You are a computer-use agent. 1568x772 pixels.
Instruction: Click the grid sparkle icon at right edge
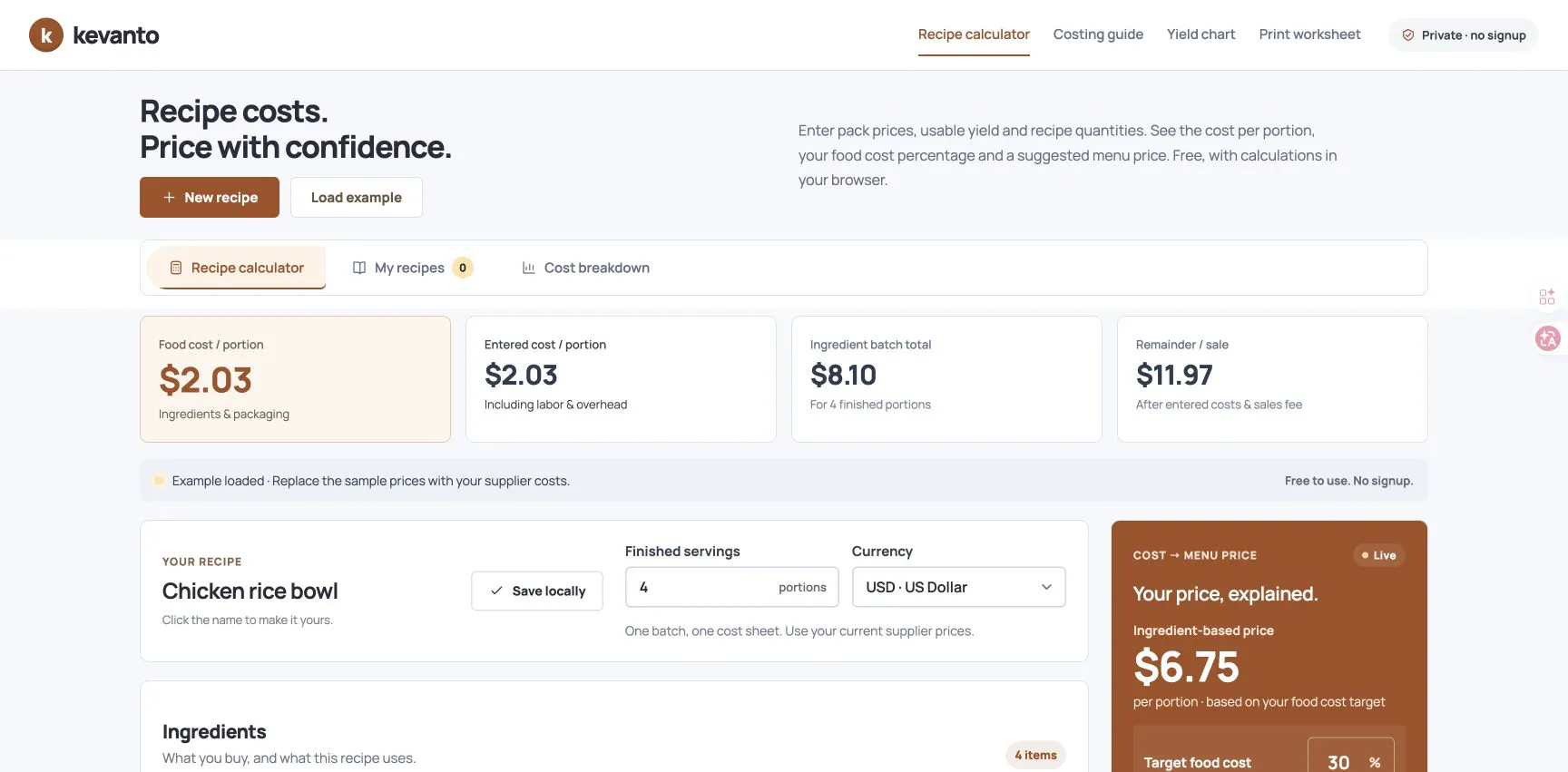pyautogui.click(x=1547, y=297)
